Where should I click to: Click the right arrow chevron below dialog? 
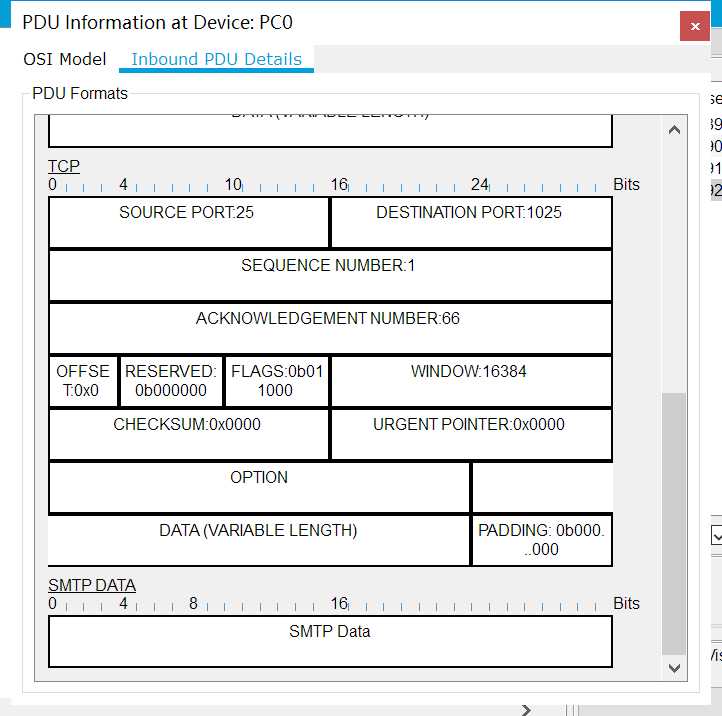pos(526,710)
